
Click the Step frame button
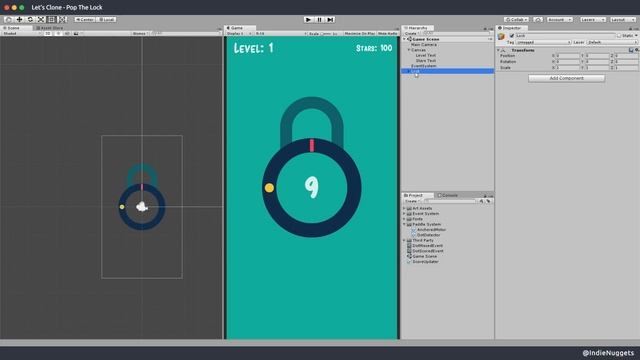pyautogui.click(x=330, y=20)
